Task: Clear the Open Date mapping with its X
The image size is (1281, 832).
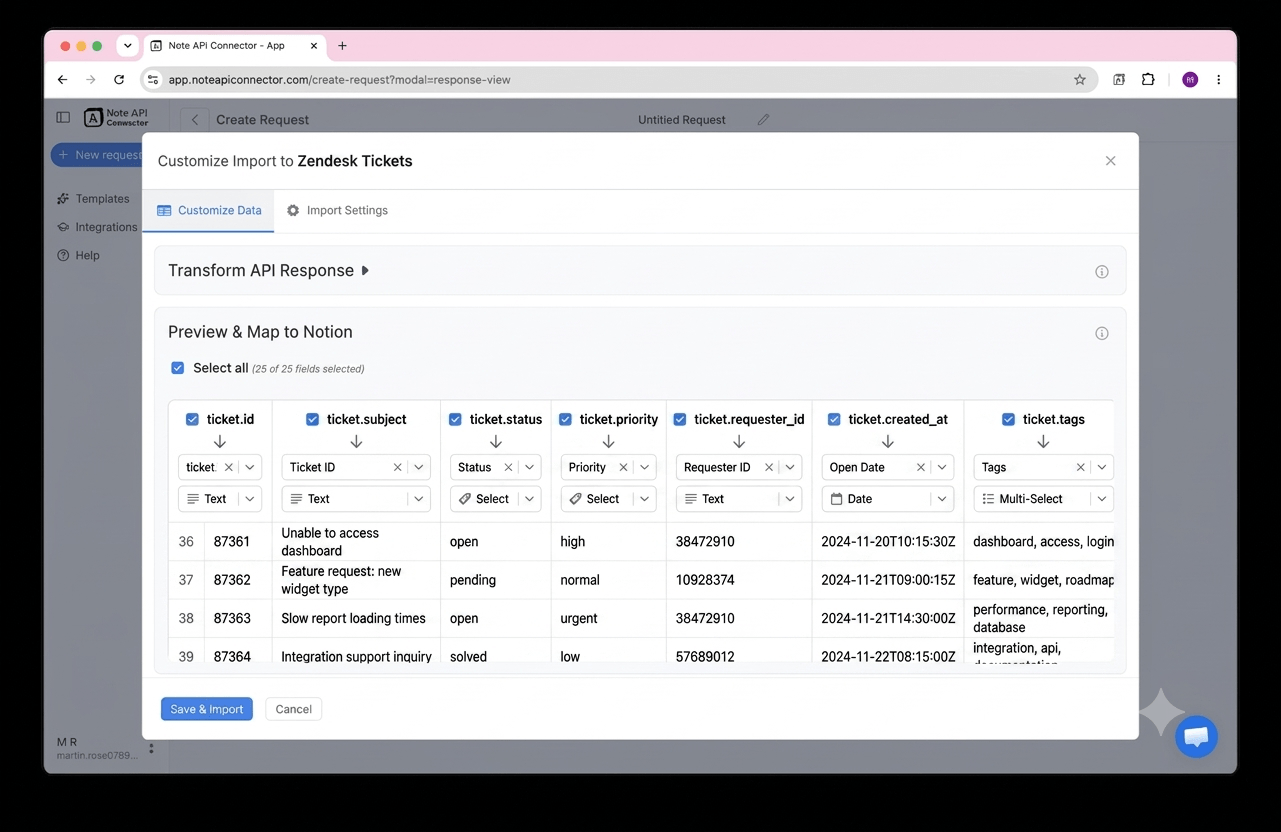Action: click(x=921, y=467)
